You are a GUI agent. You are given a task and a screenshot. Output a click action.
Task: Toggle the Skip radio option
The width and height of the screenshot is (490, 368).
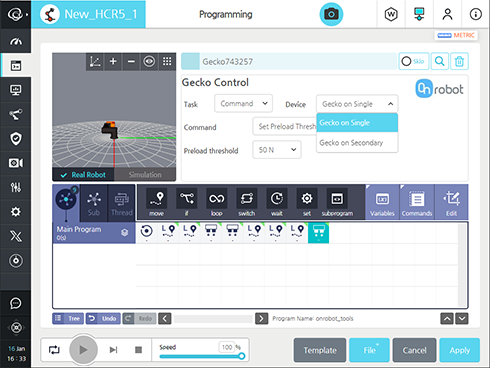413,61
